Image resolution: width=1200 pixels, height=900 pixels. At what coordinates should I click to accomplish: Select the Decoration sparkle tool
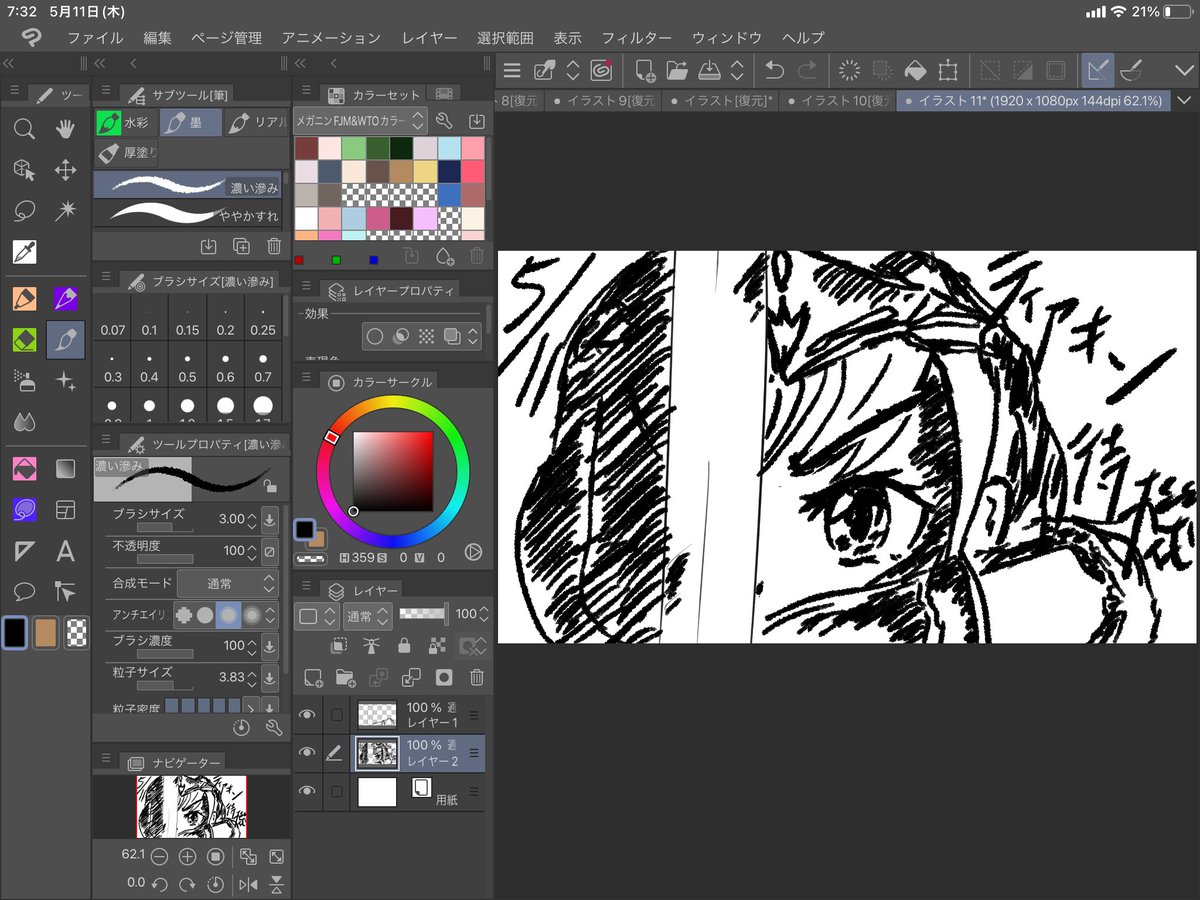tap(65, 381)
